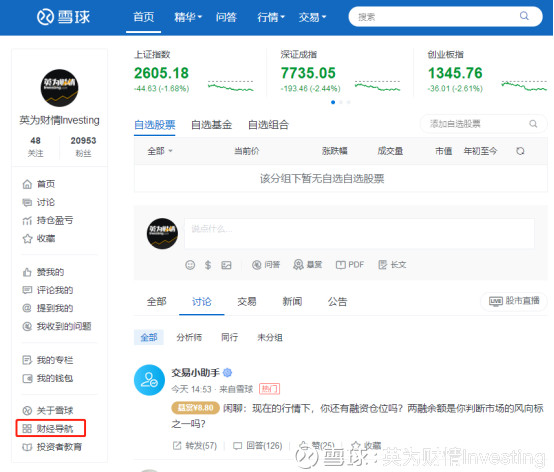Click the 20953 粉丝 followers count
This screenshot has height=472, width=554.
[x=83, y=146]
